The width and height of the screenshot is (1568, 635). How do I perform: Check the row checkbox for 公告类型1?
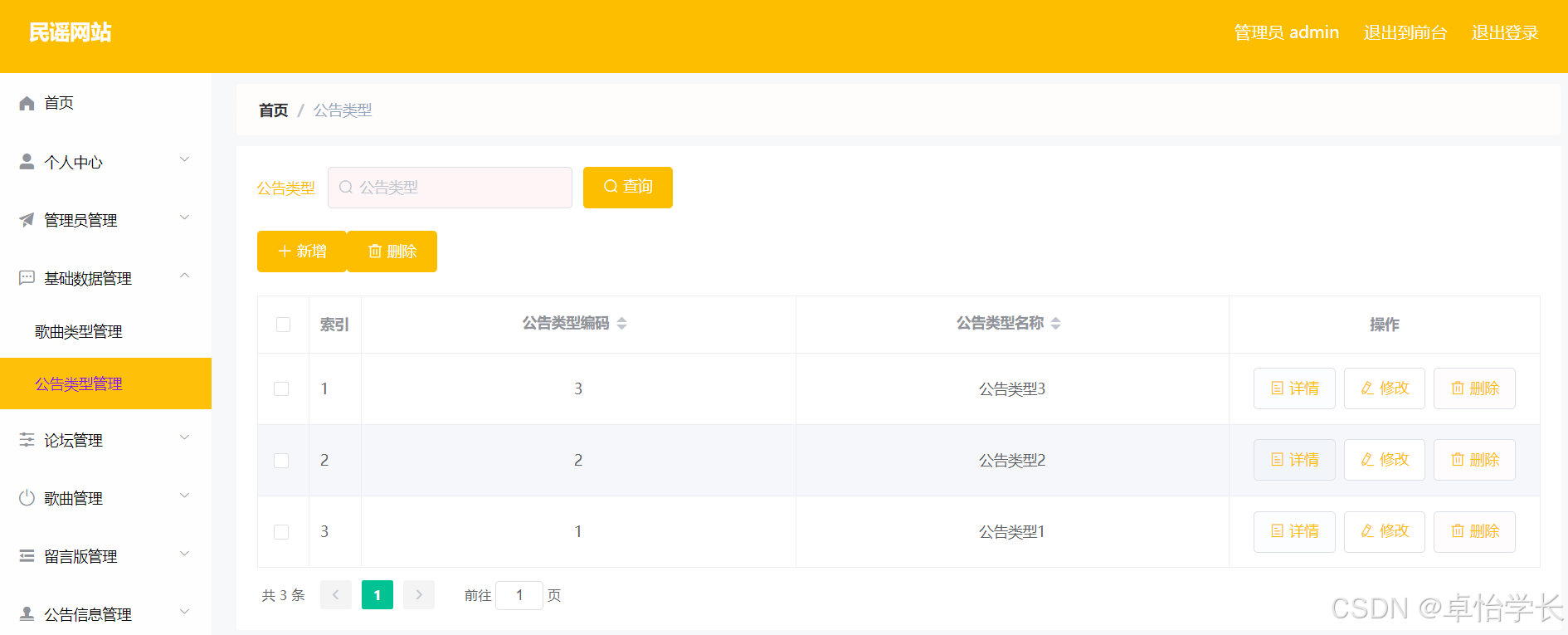(281, 531)
